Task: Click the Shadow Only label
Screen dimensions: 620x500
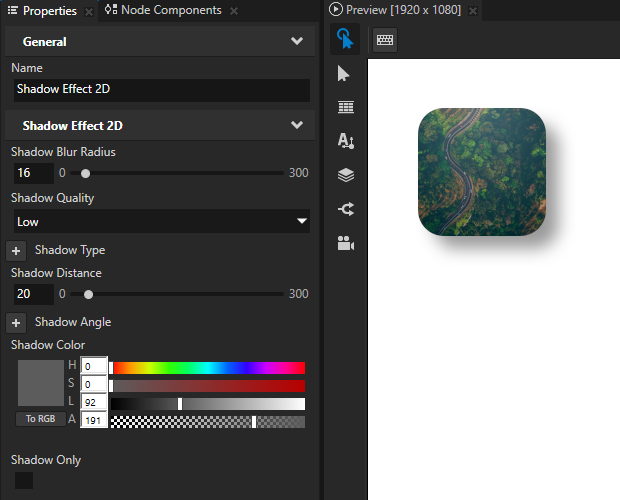Action: [46, 460]
